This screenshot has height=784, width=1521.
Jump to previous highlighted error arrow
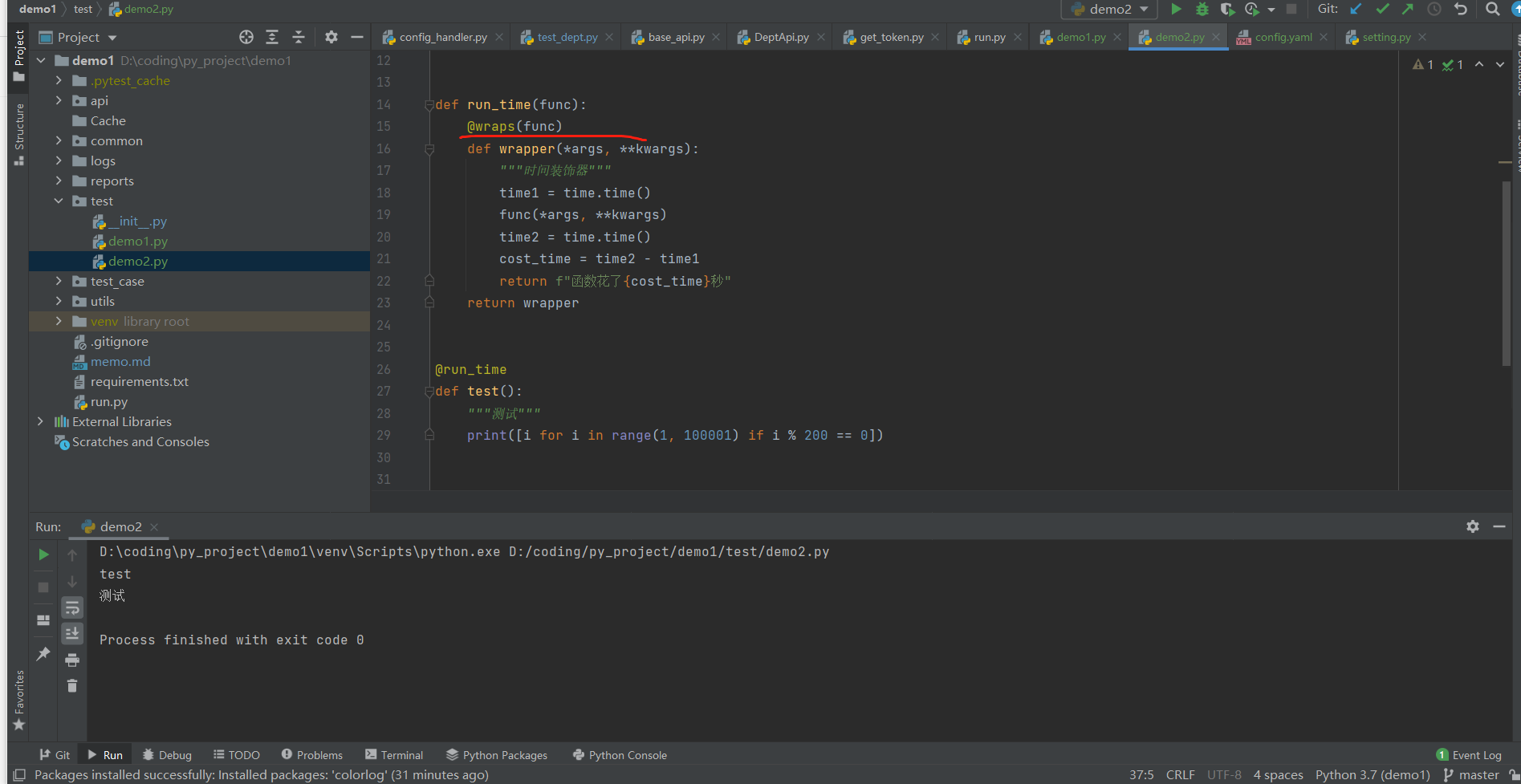[1479, 64]
